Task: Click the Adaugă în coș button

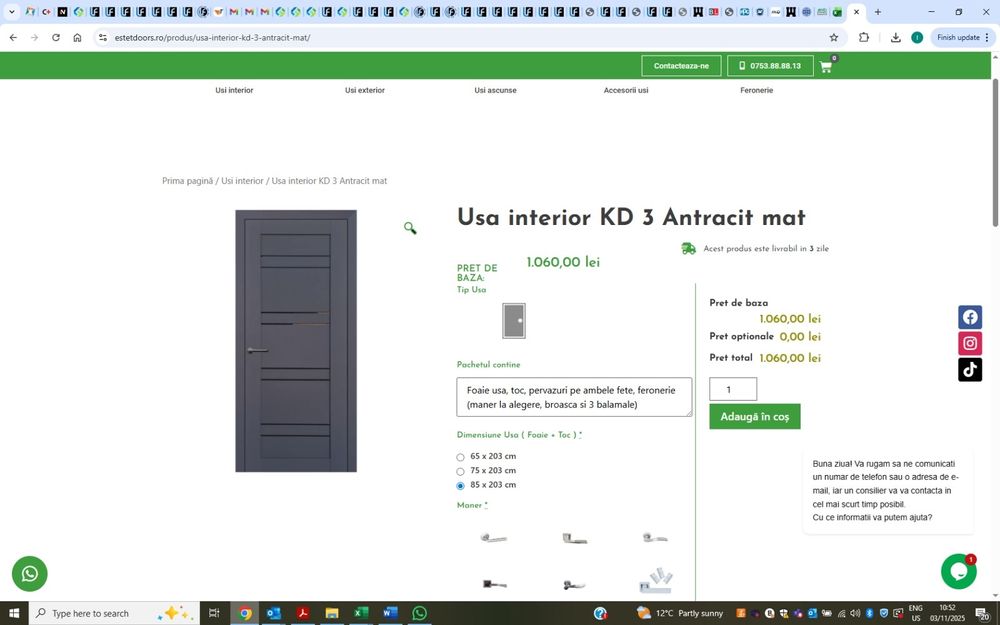Action: point(754,416)
